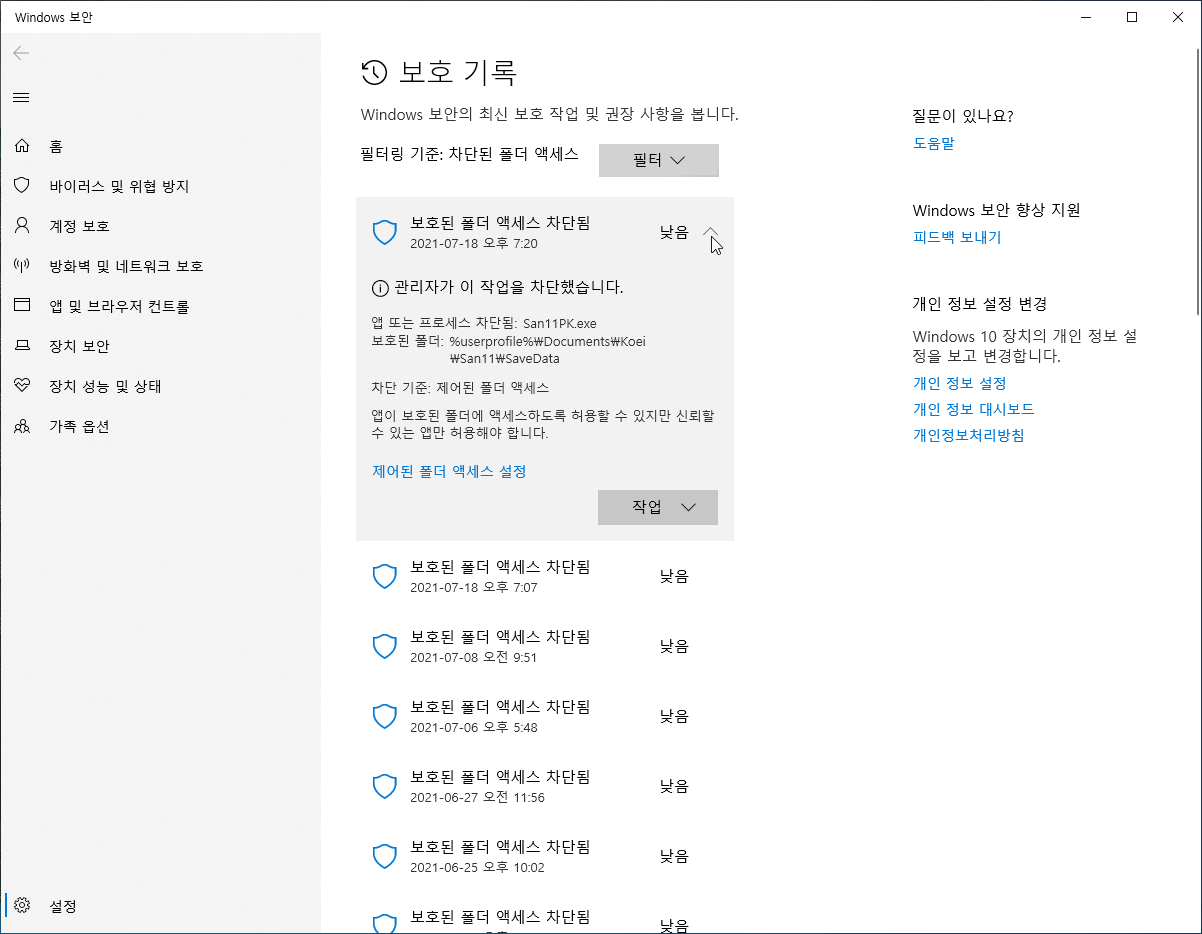
Task: Click 차단 기준: 제어된 폴더 액세스 text
Action: click(460, 387)
